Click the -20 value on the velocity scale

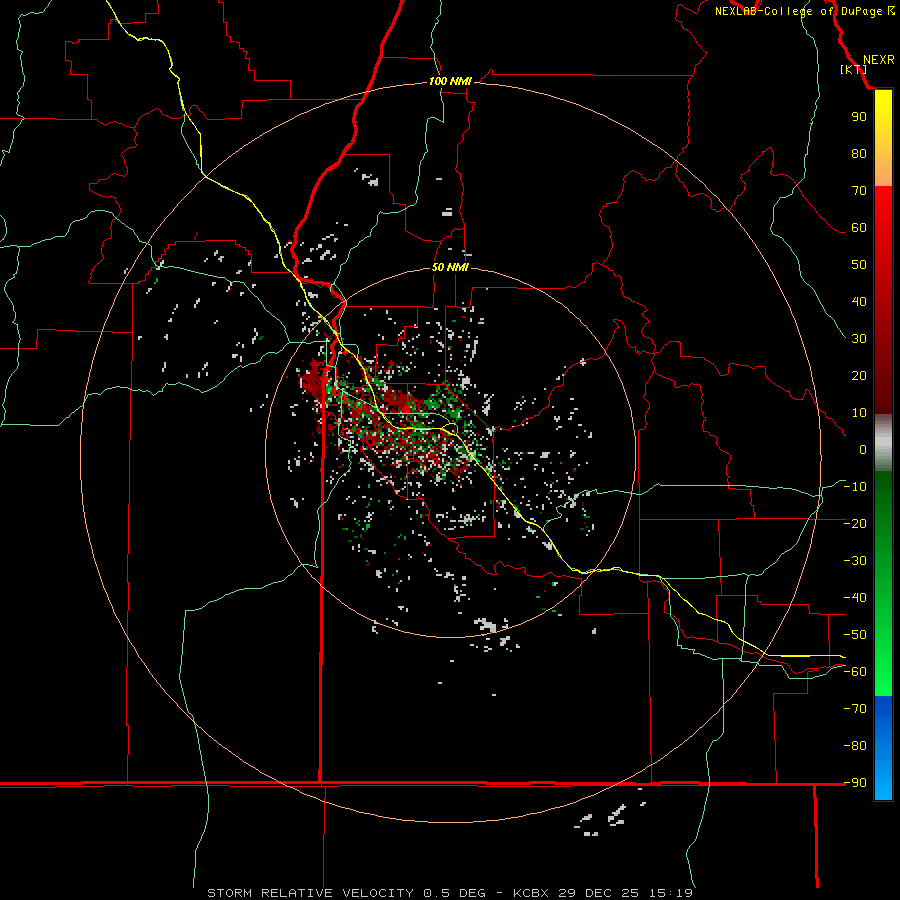[855, 524]
